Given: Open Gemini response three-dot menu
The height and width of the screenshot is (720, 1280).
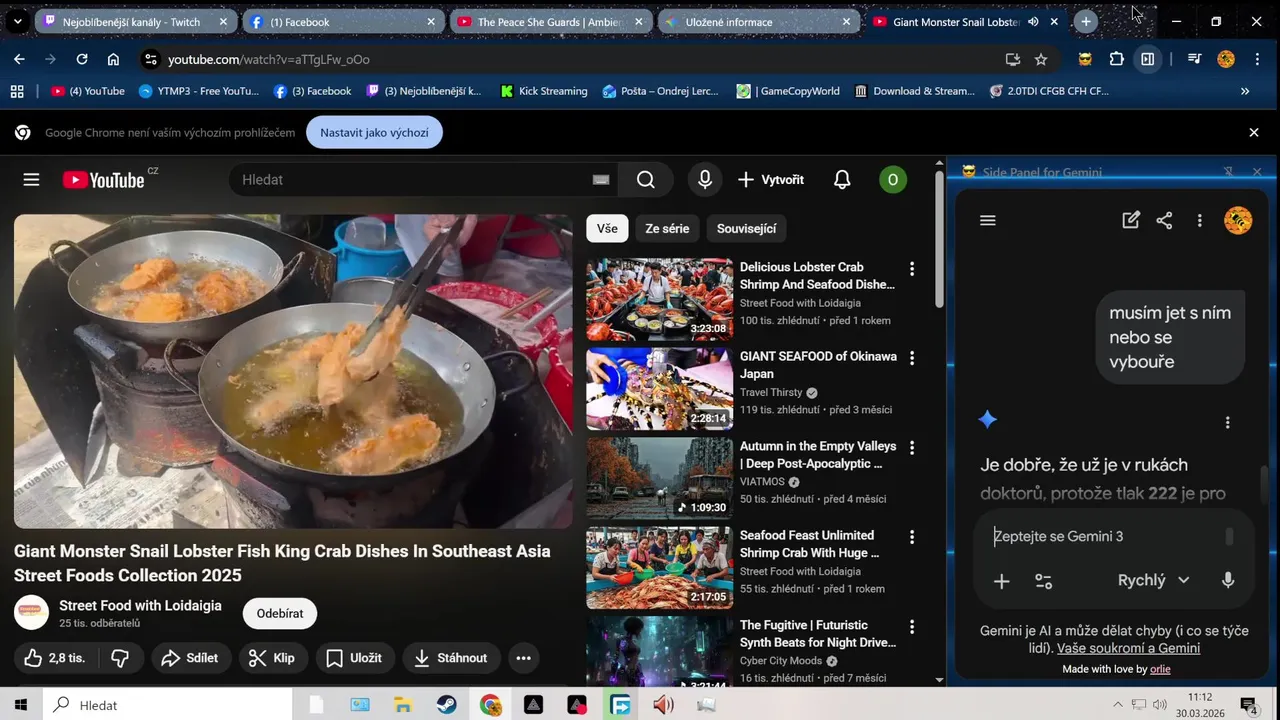Looking at the screenshot, I should pyautogui.click(x=1228, y=423).
